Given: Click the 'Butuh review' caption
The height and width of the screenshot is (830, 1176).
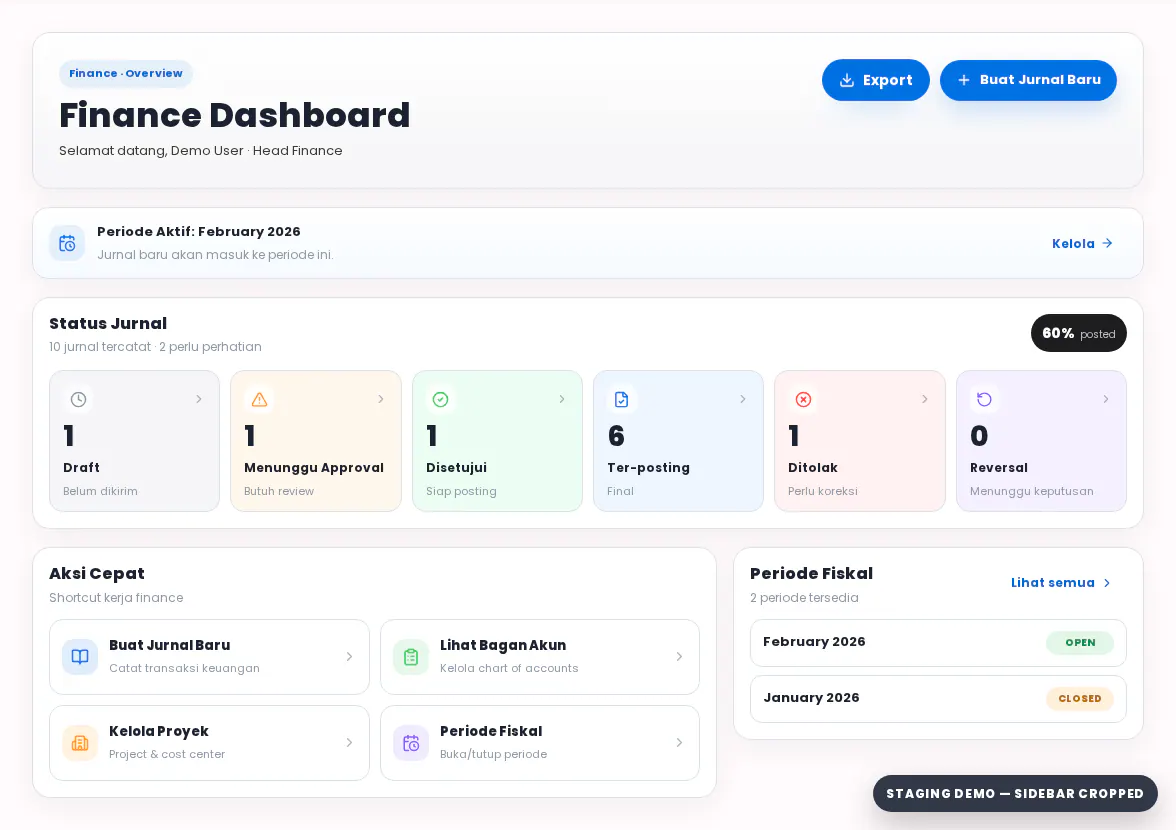Looking at the screenshot, I should [279, 491].
